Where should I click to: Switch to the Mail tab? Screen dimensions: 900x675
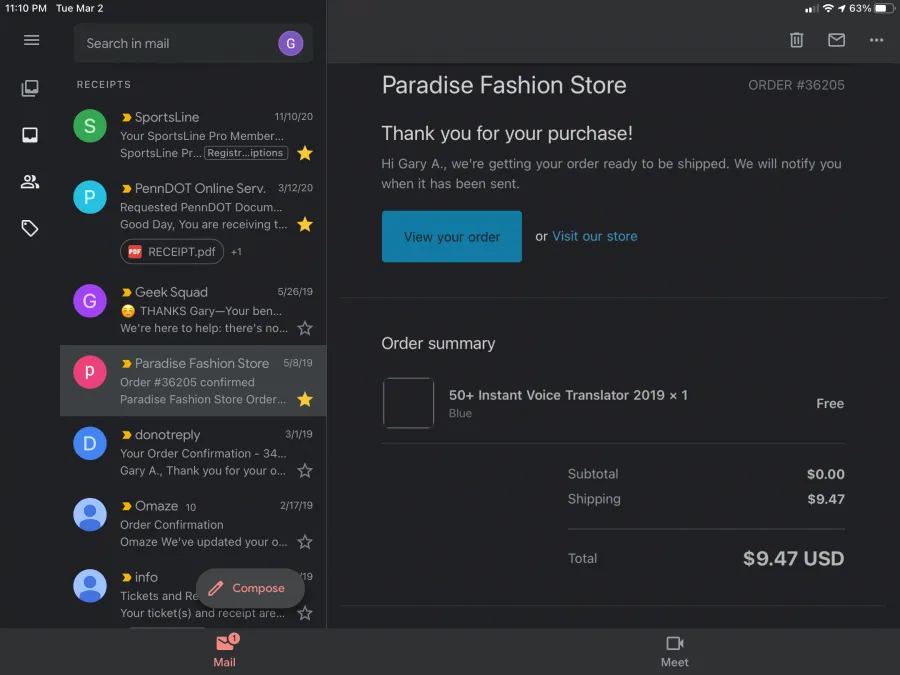point(225,651)
